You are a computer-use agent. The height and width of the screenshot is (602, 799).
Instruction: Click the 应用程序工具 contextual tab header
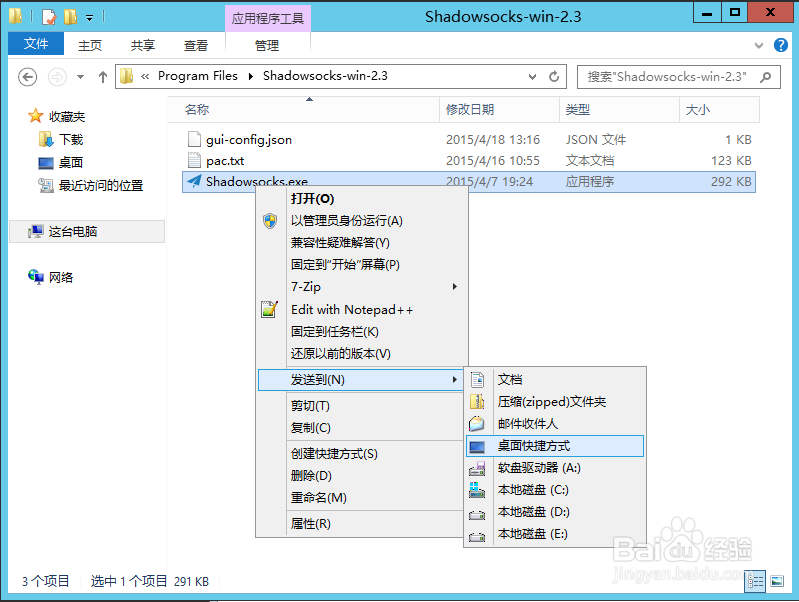click(x=268, y=18)
